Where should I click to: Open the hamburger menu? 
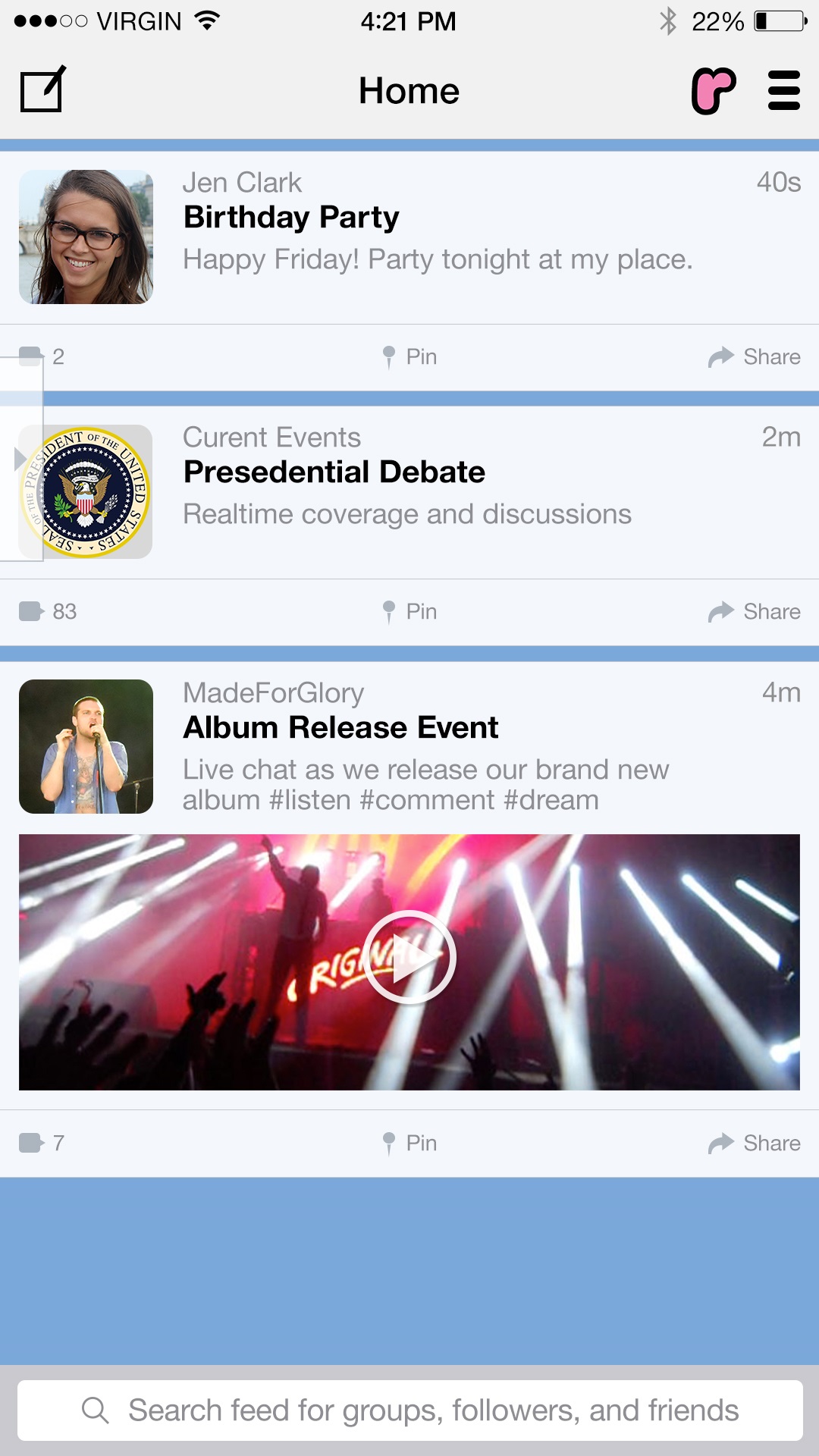[783, 91]
